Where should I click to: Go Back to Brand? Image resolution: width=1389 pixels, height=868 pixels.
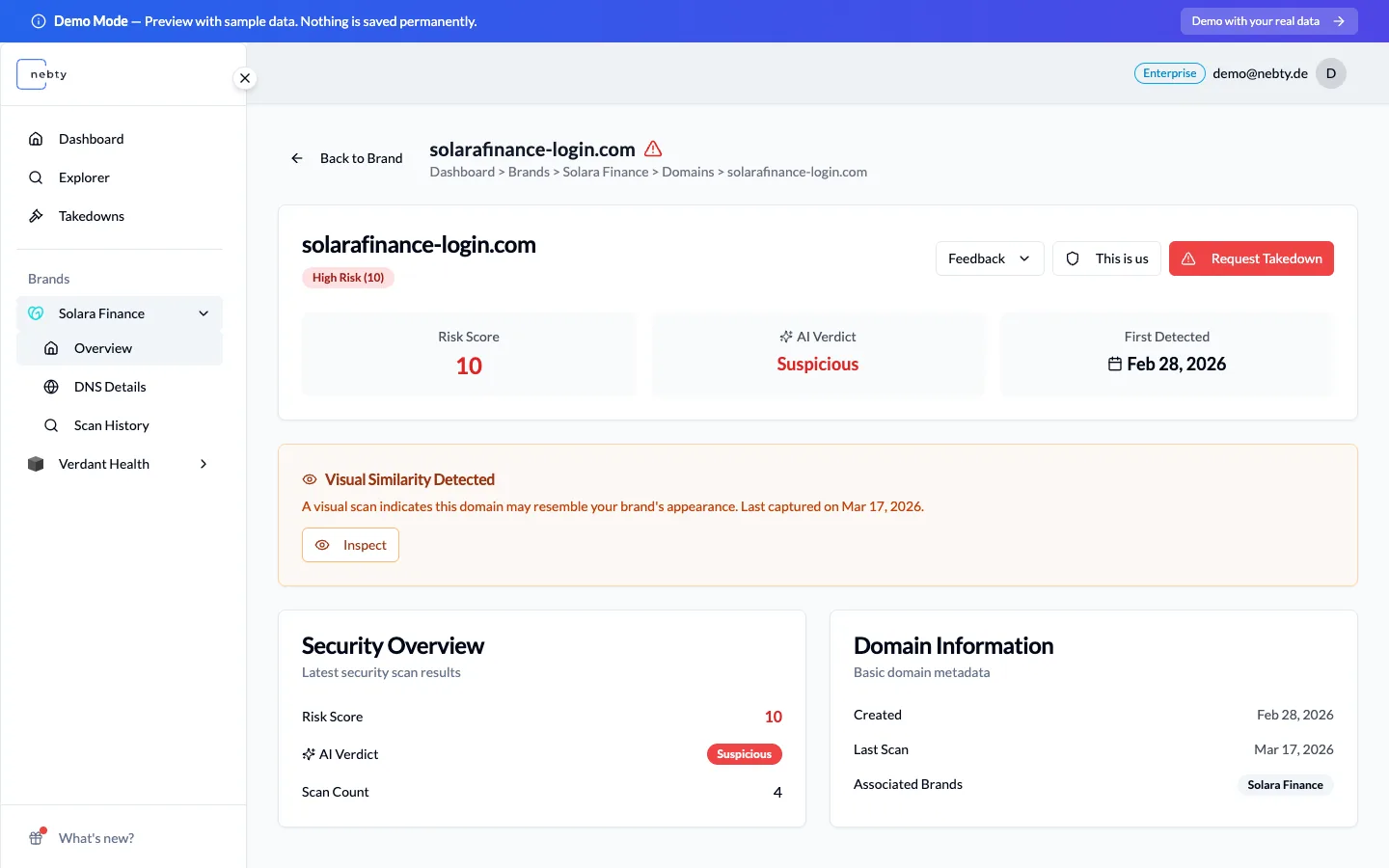point(347,158)
